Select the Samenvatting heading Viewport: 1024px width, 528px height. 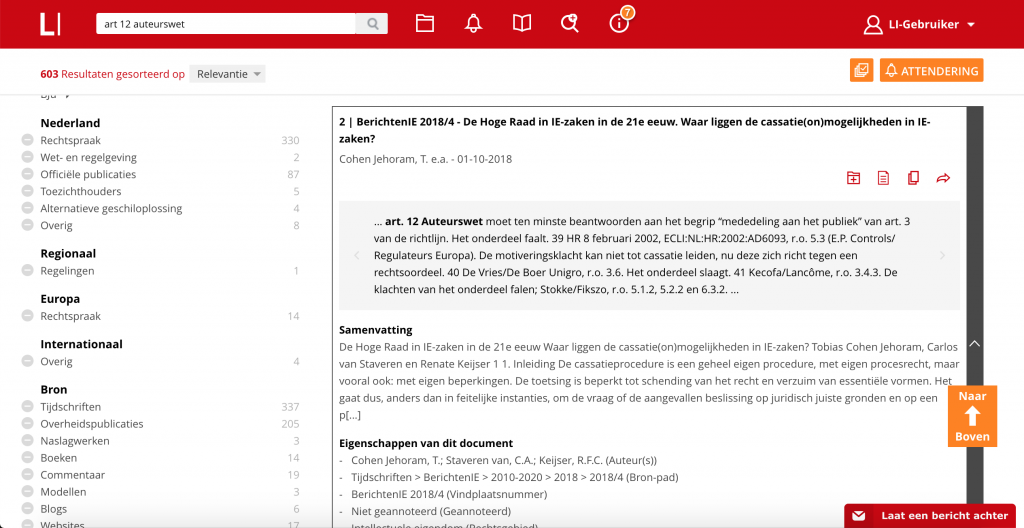[x=376, y=330]
